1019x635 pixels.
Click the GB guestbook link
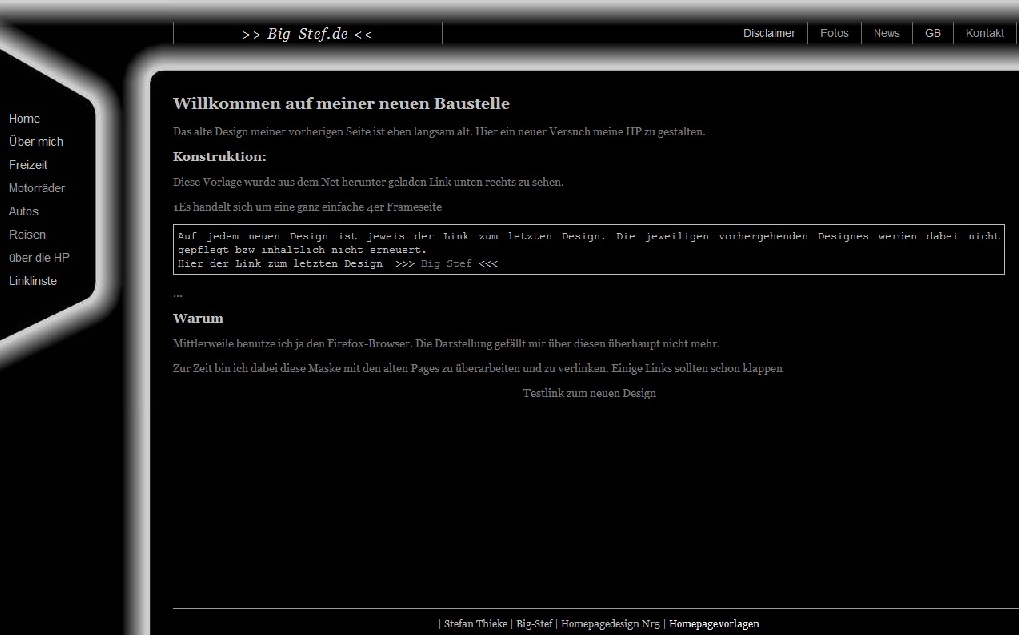[932, 33]
